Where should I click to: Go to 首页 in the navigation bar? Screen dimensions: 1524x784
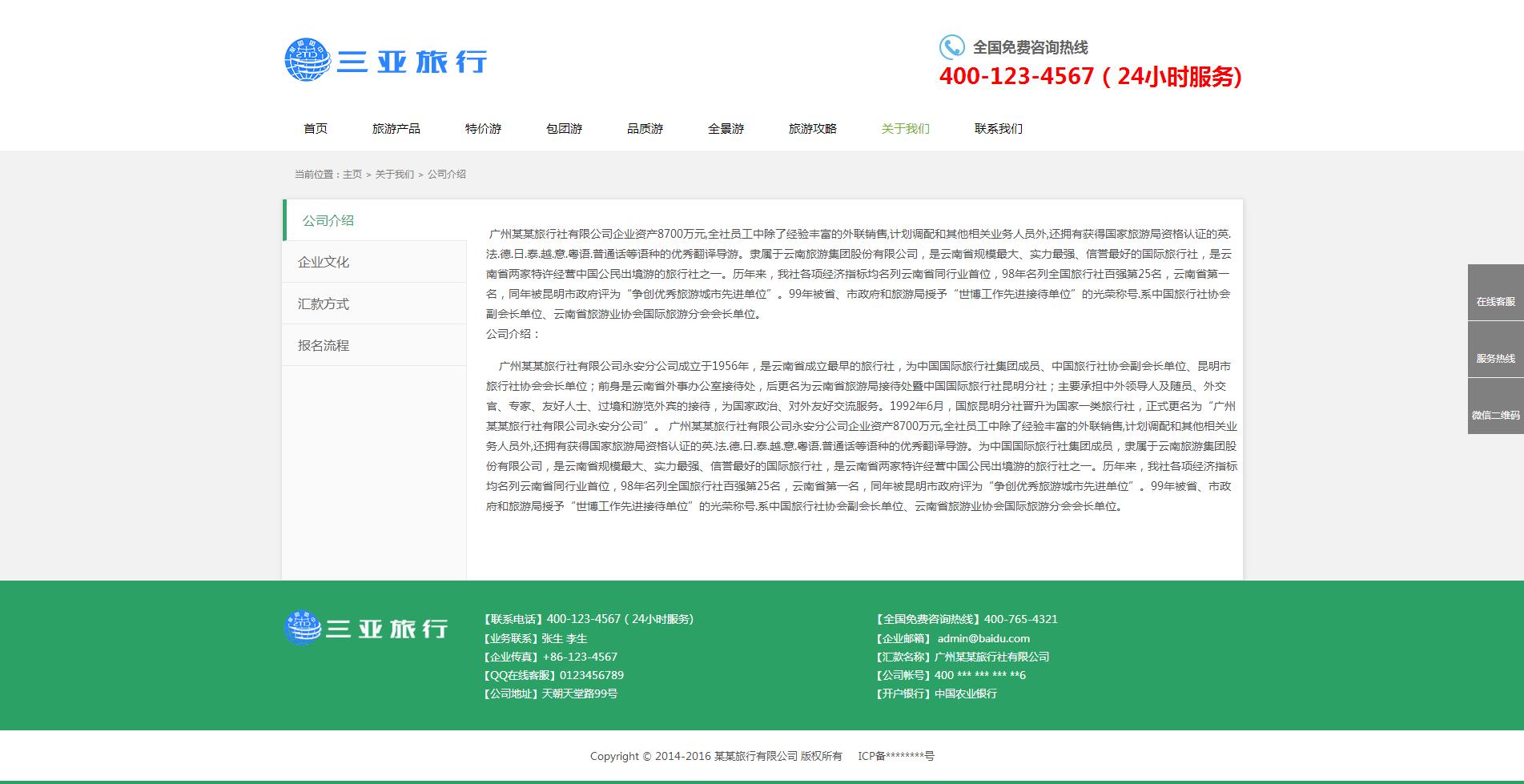pyautogui.click(x=316, y=129)
